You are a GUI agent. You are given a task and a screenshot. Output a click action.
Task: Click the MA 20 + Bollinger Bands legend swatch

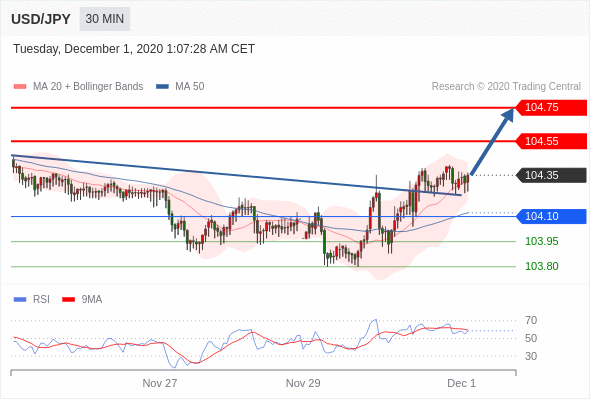[20, 87]
